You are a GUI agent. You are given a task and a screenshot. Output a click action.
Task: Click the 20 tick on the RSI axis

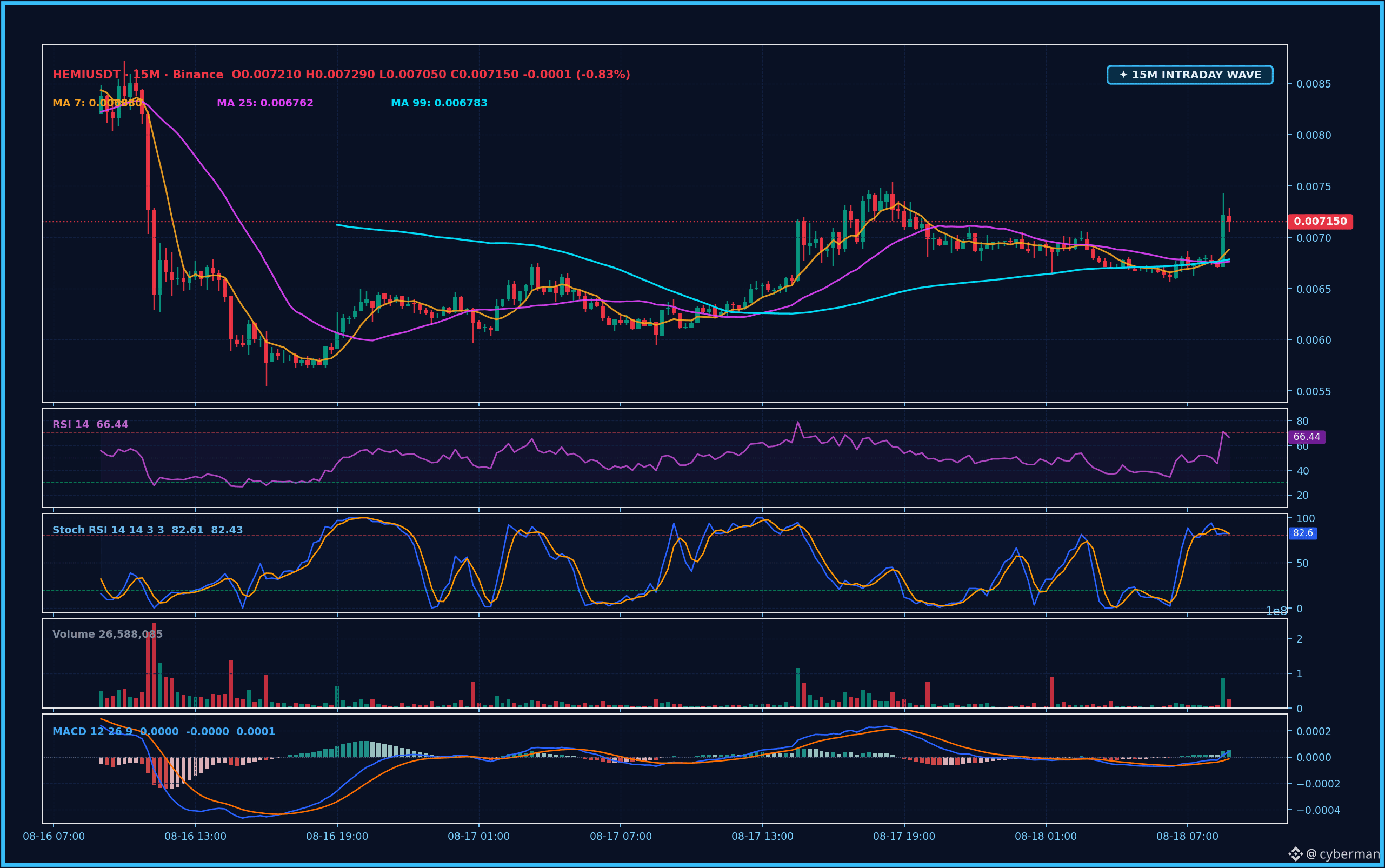click(x=1302, y=496)
